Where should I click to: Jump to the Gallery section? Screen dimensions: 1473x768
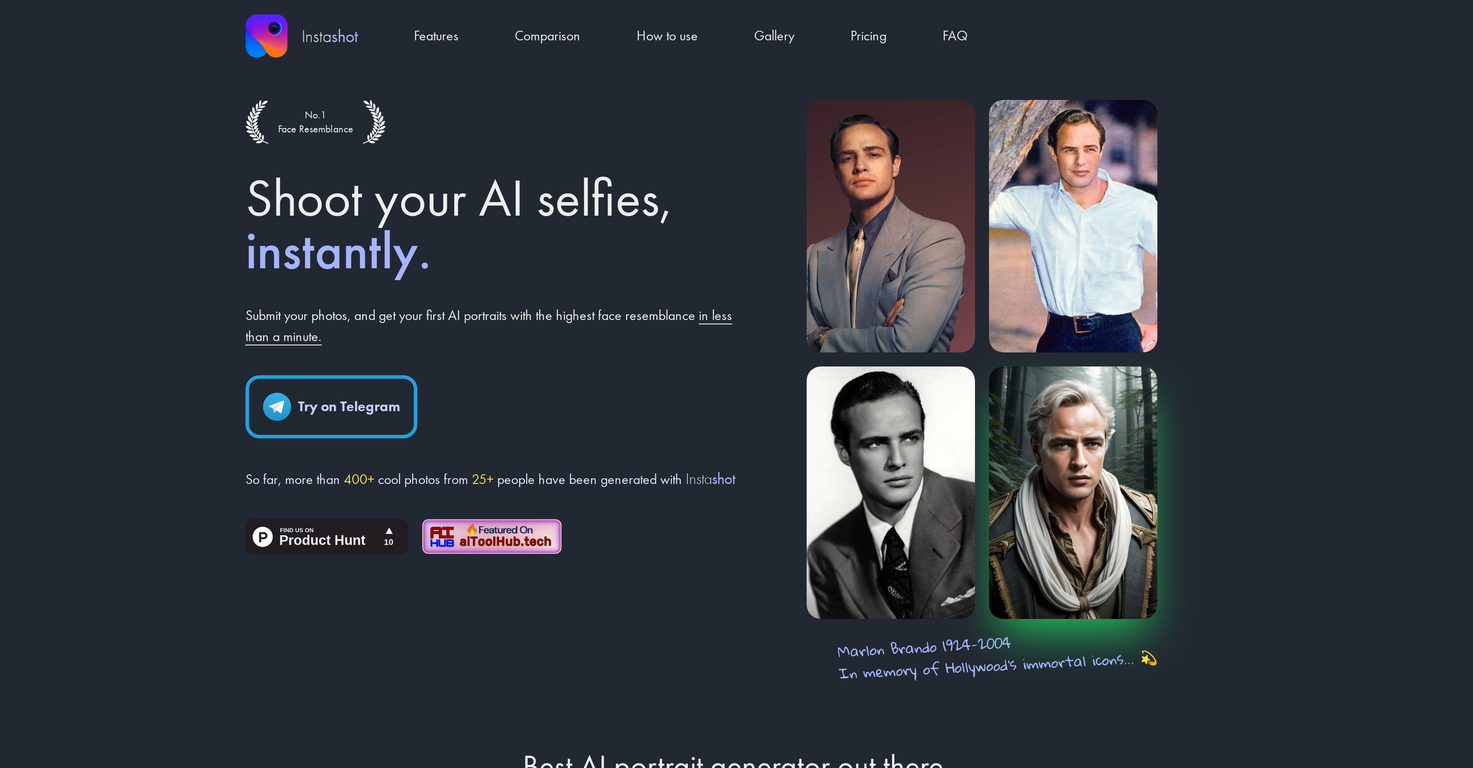click(774, 36)
